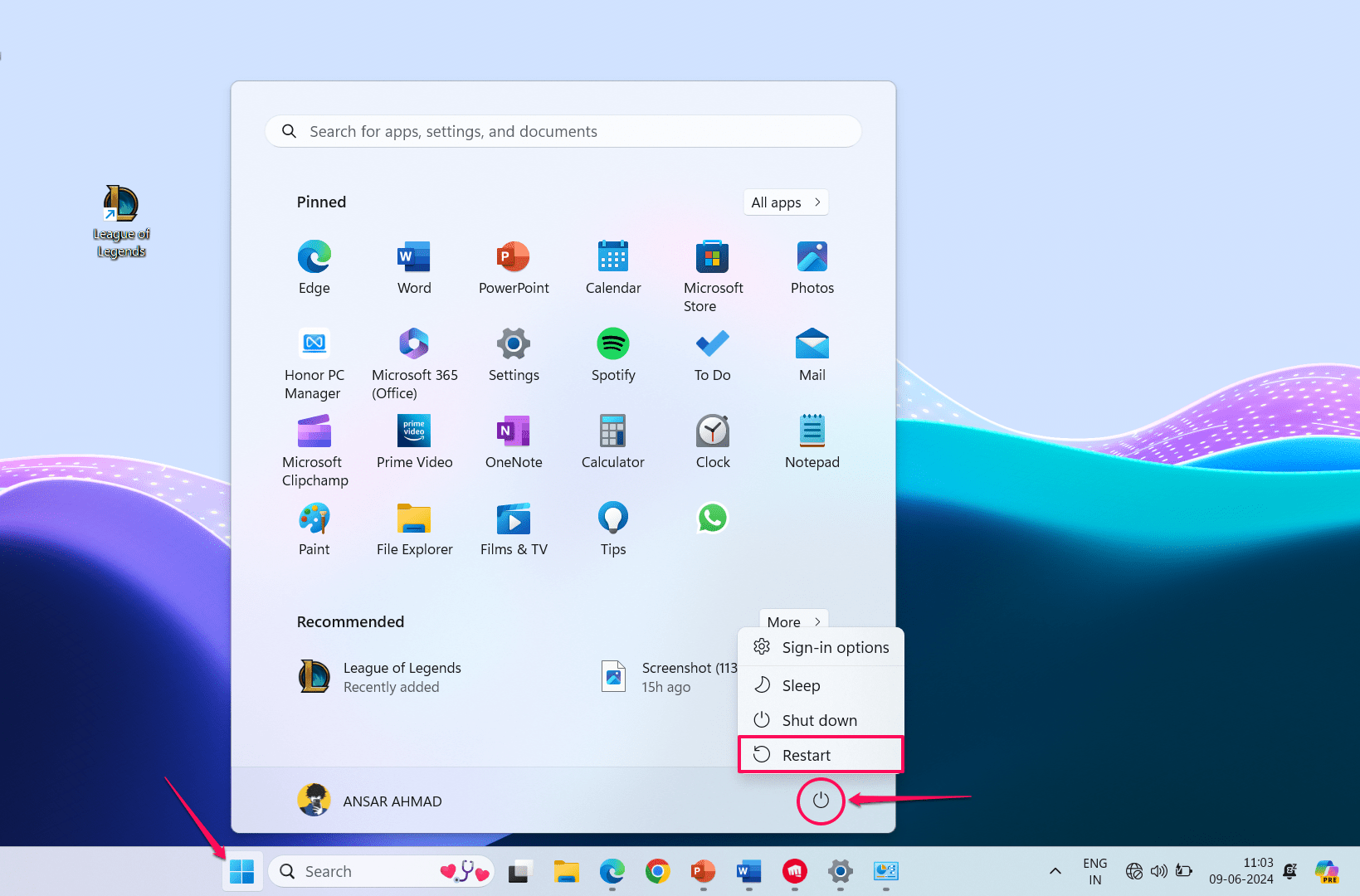Image resolution: width=1360 pixels, height=896 pixels.
Task: Switch to Word on the taskbar
Action: 749,871
